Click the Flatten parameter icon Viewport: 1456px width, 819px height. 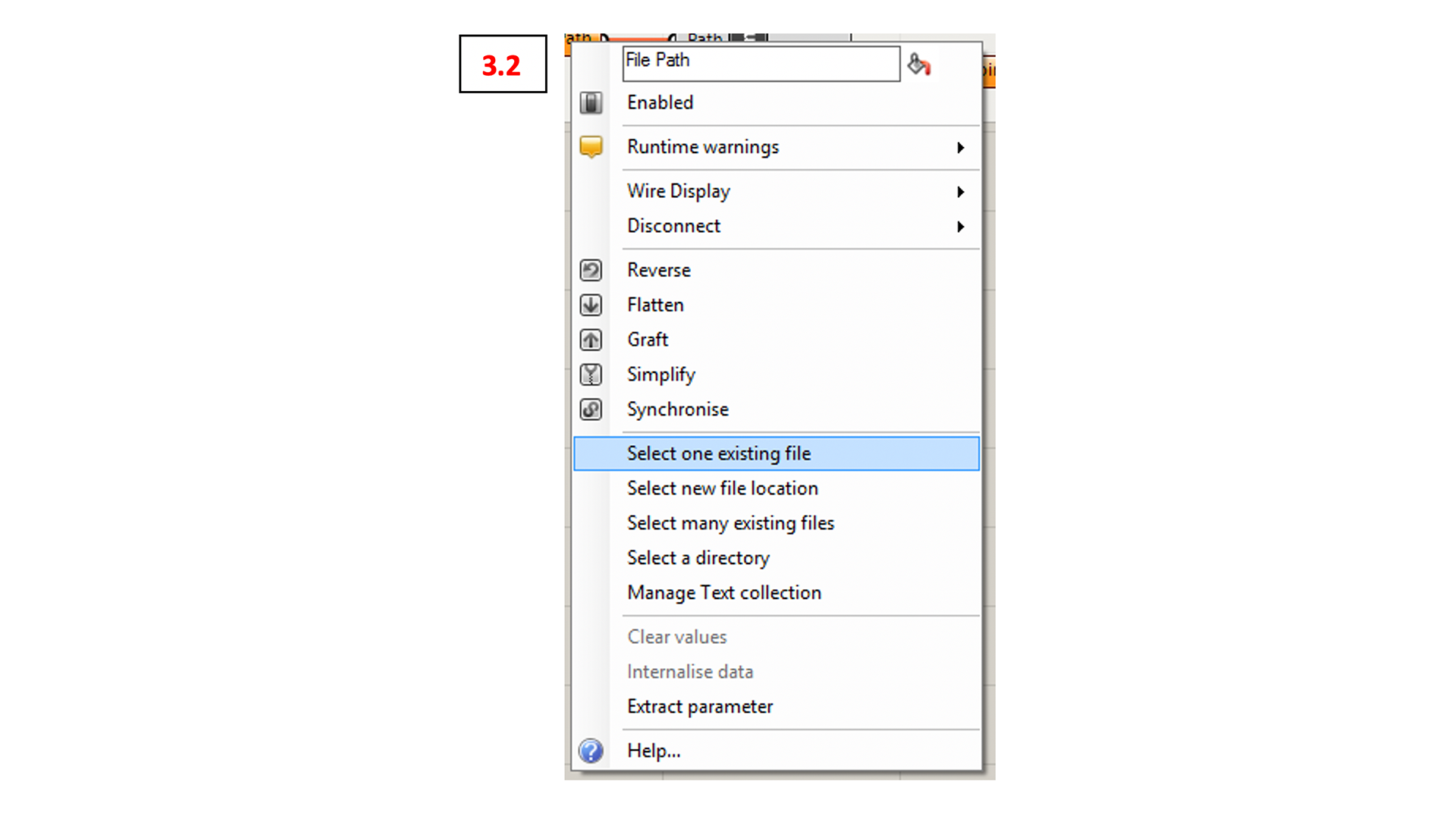pos(591,304)
